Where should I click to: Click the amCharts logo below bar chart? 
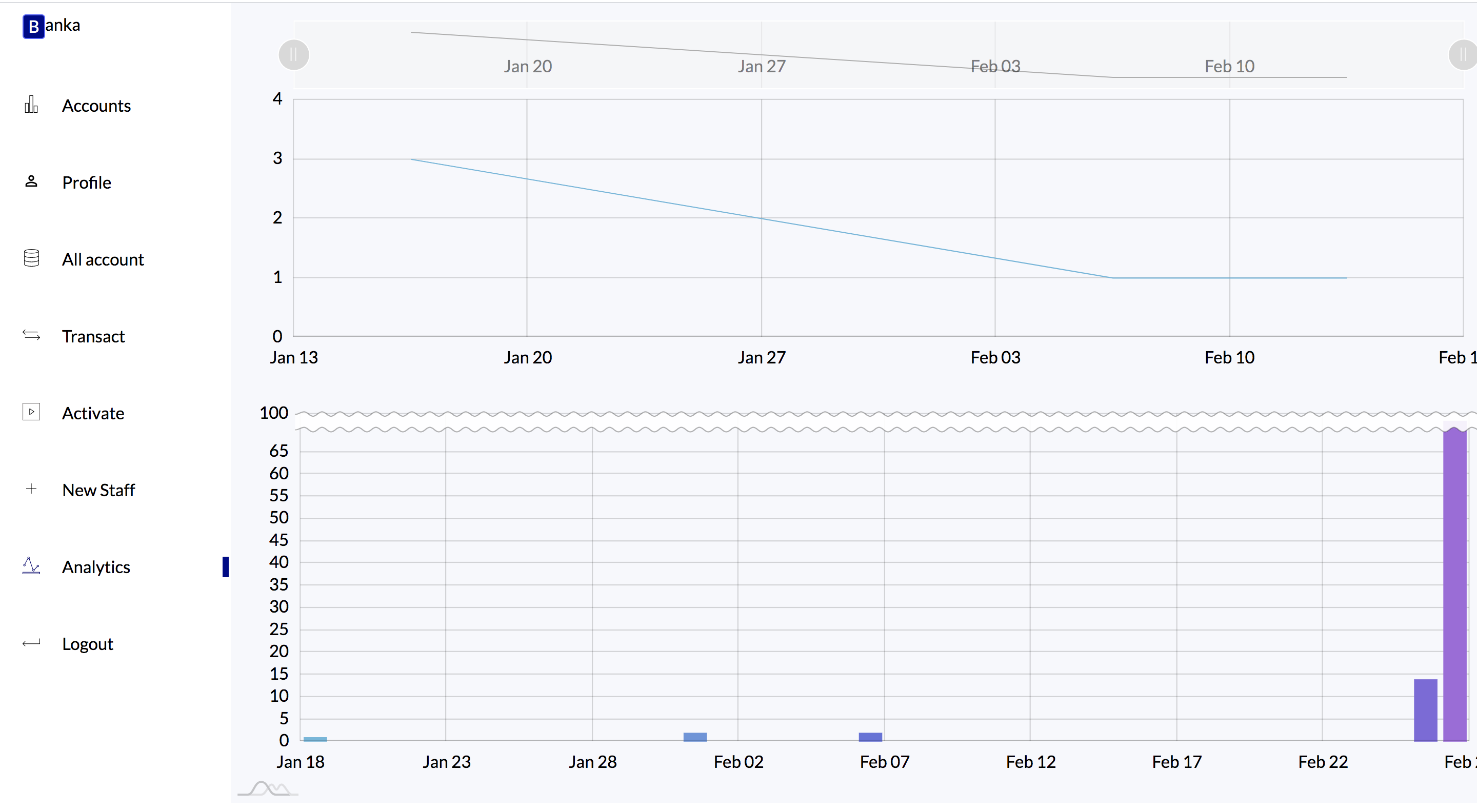click(x=268, y=789)
